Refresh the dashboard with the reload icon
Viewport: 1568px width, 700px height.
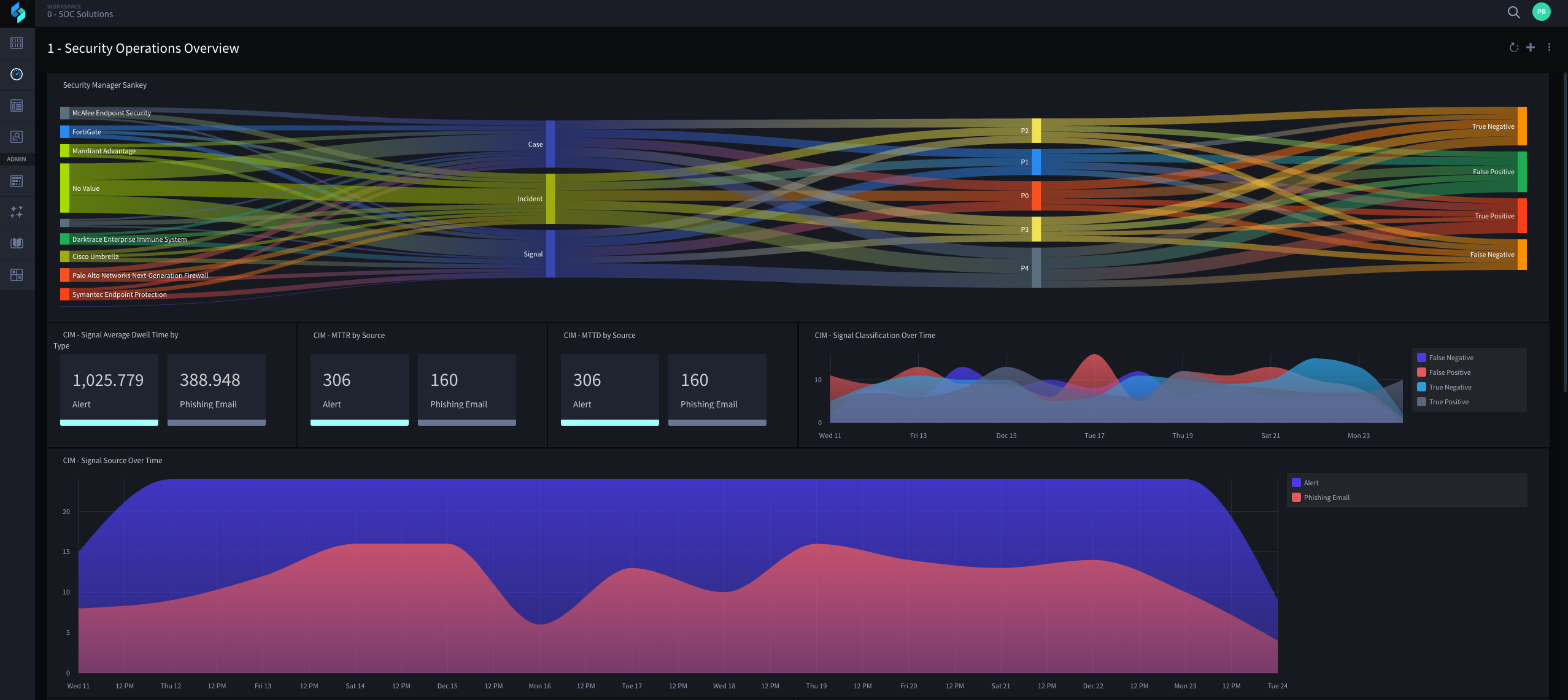[1513, 48]
